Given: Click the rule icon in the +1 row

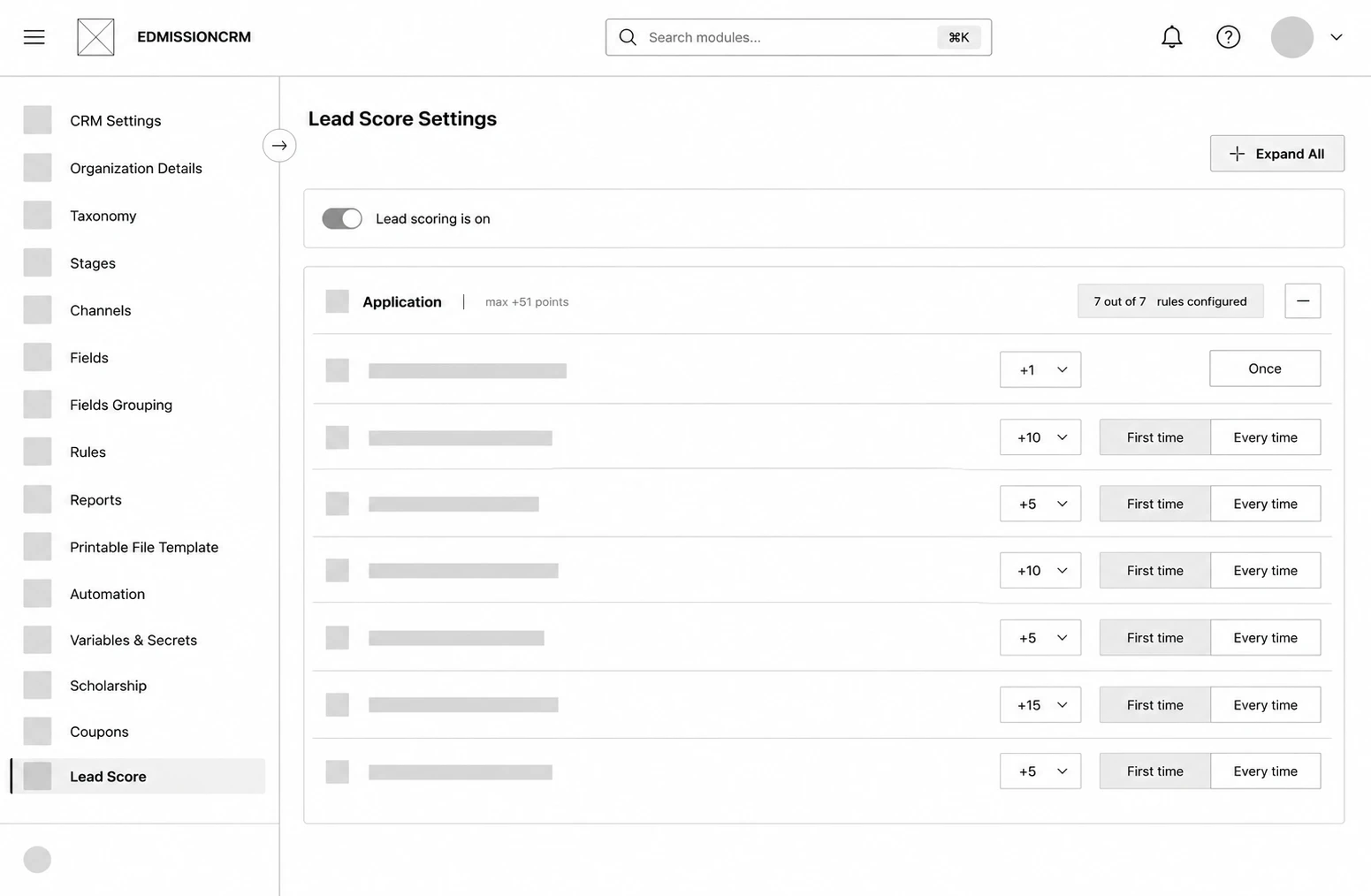Looking at the screenshot, I should click(337, 370).
